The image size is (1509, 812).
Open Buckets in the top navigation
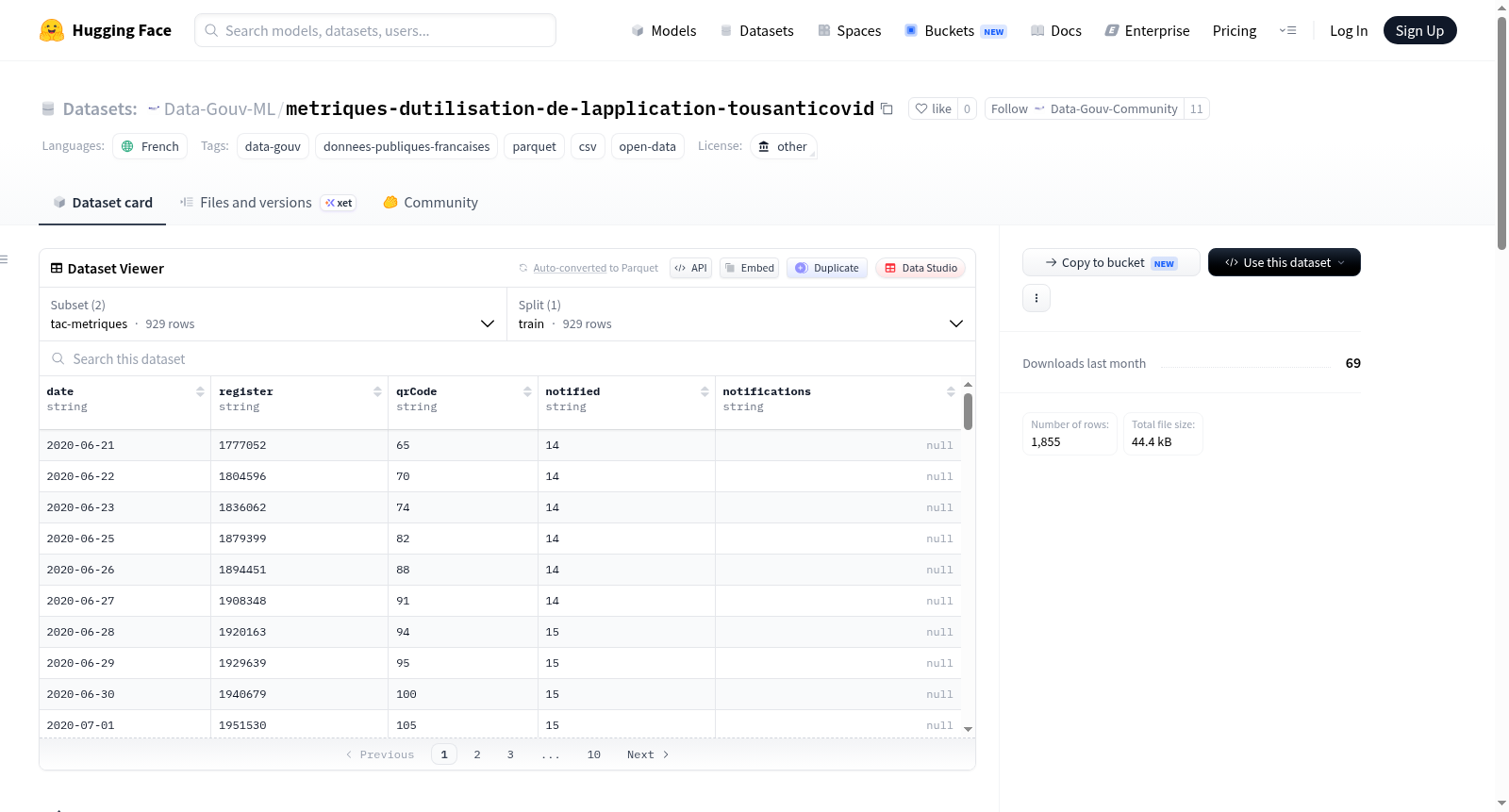[x=954, y=30]
